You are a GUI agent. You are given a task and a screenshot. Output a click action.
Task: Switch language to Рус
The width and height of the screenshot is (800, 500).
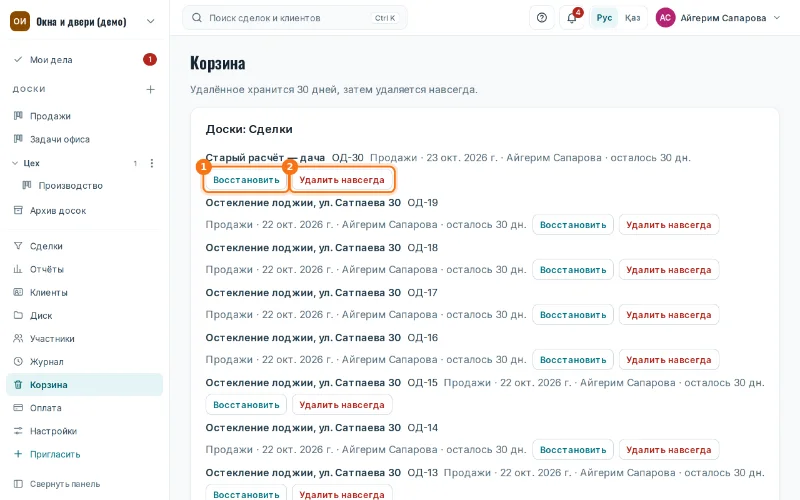pos(604,18)
